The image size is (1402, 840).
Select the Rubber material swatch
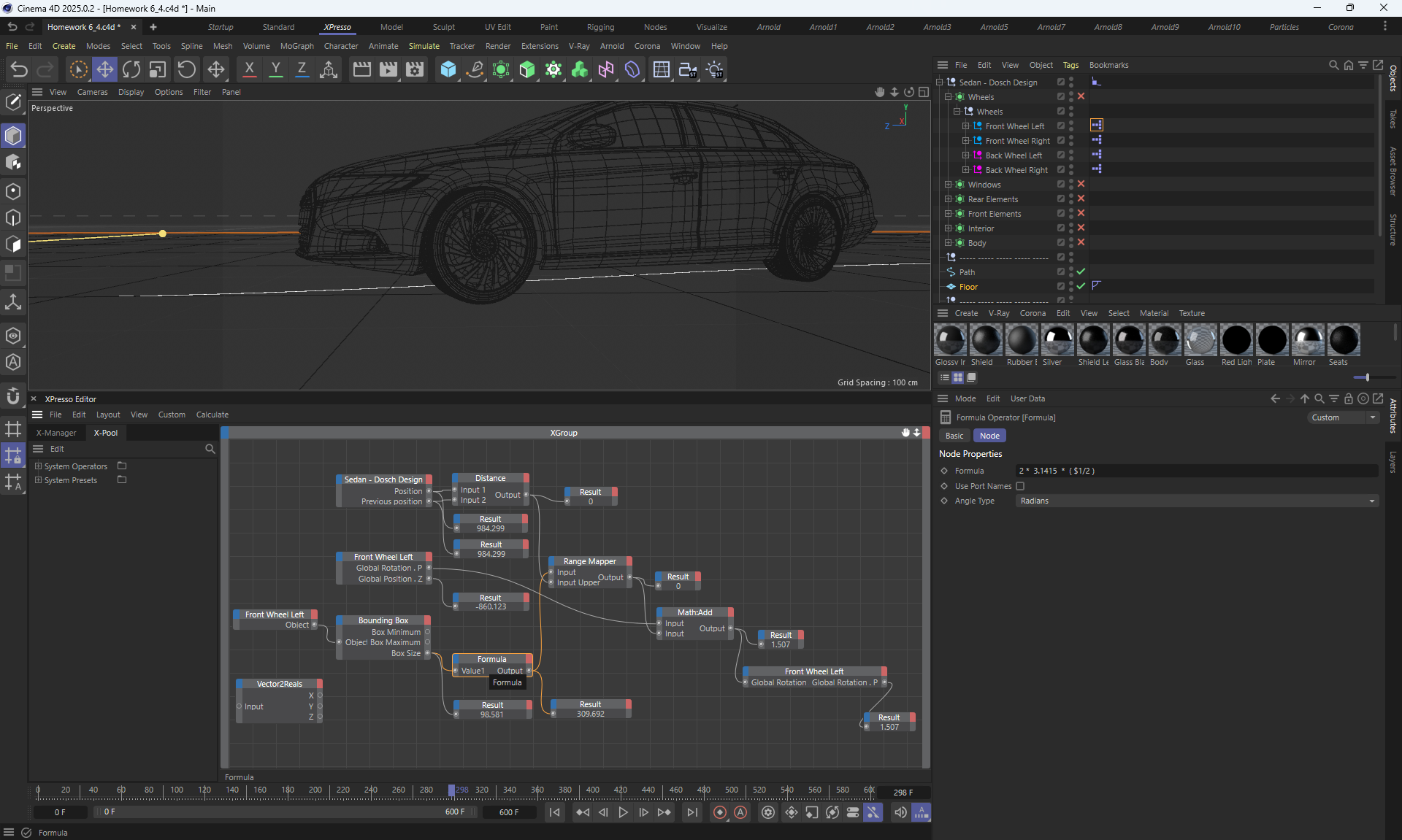tap(1021, 341)
